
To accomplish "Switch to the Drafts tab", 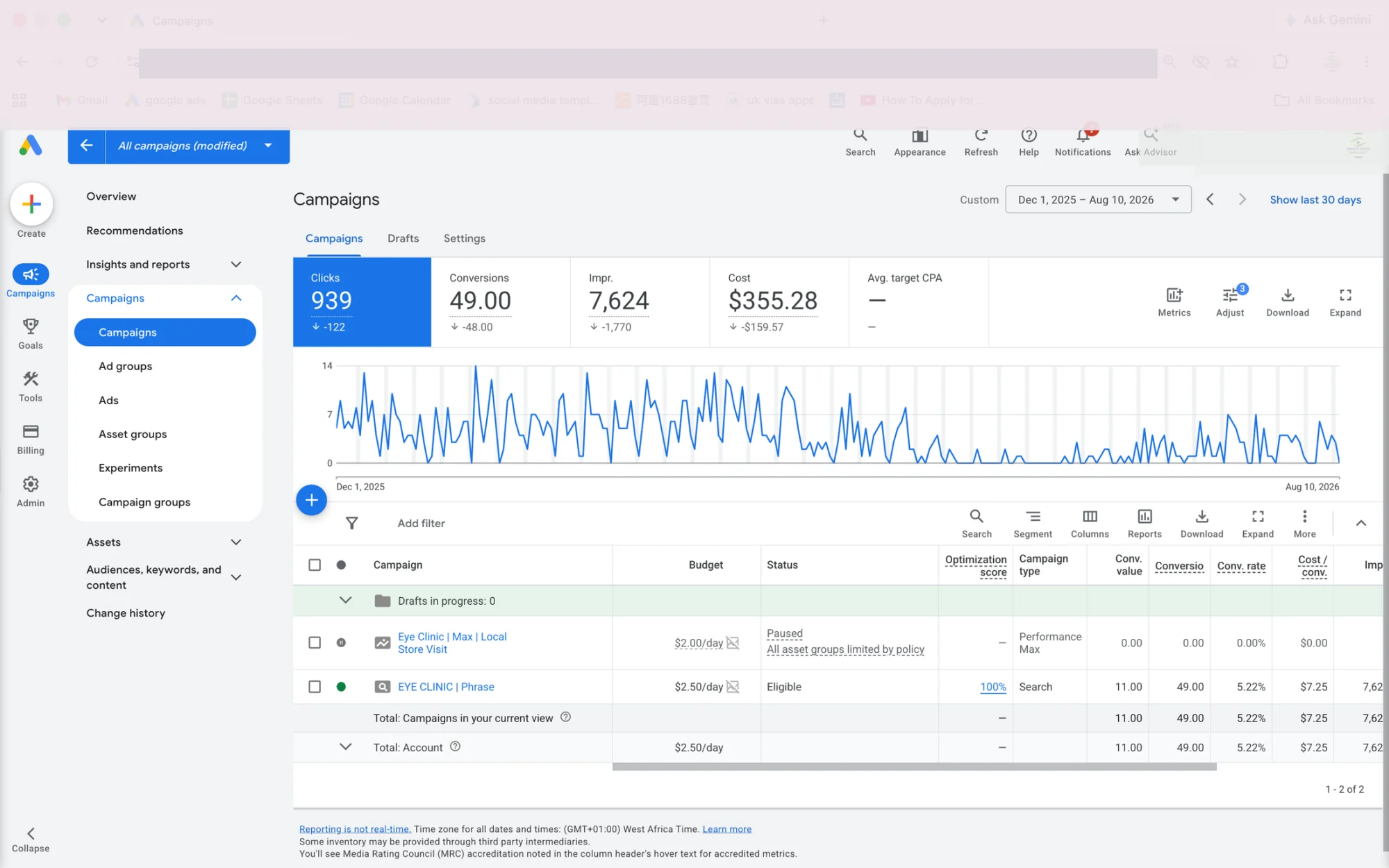I will [403, 238].
